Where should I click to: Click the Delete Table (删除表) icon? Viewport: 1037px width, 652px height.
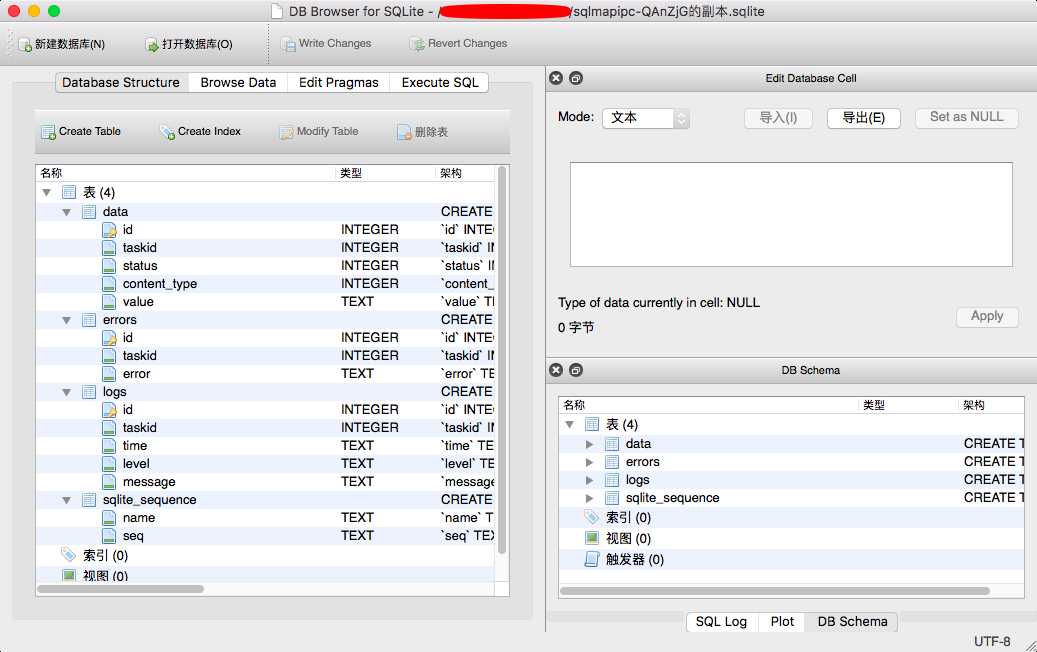[x=404, y=132]
